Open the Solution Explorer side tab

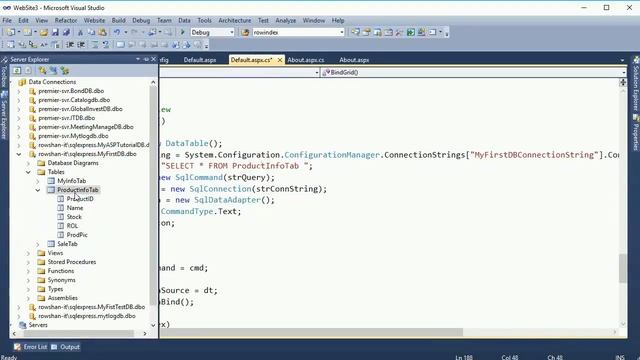click(x=636, y=83)
